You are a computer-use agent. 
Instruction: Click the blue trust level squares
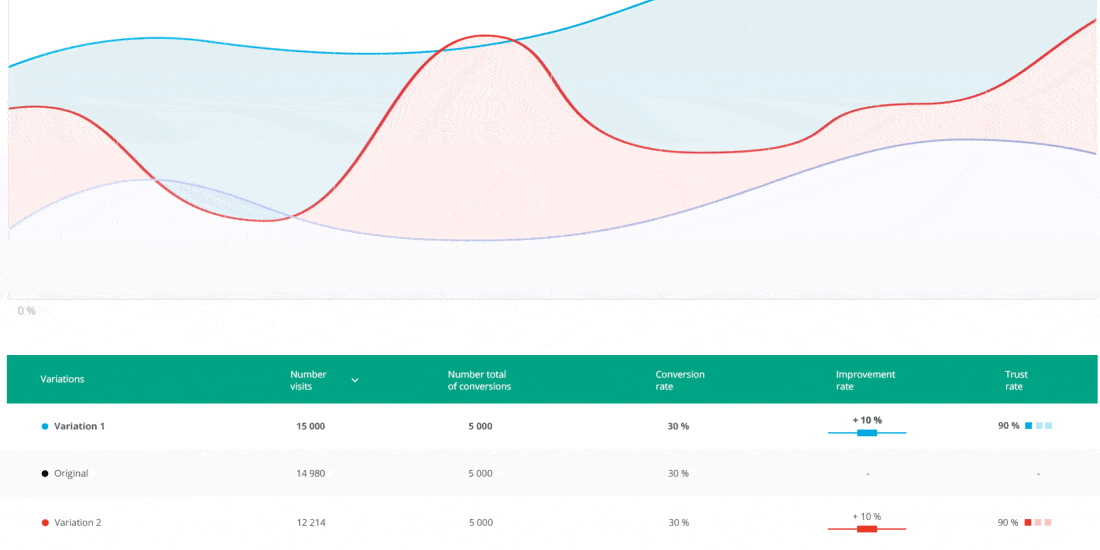click(1039, 426)
